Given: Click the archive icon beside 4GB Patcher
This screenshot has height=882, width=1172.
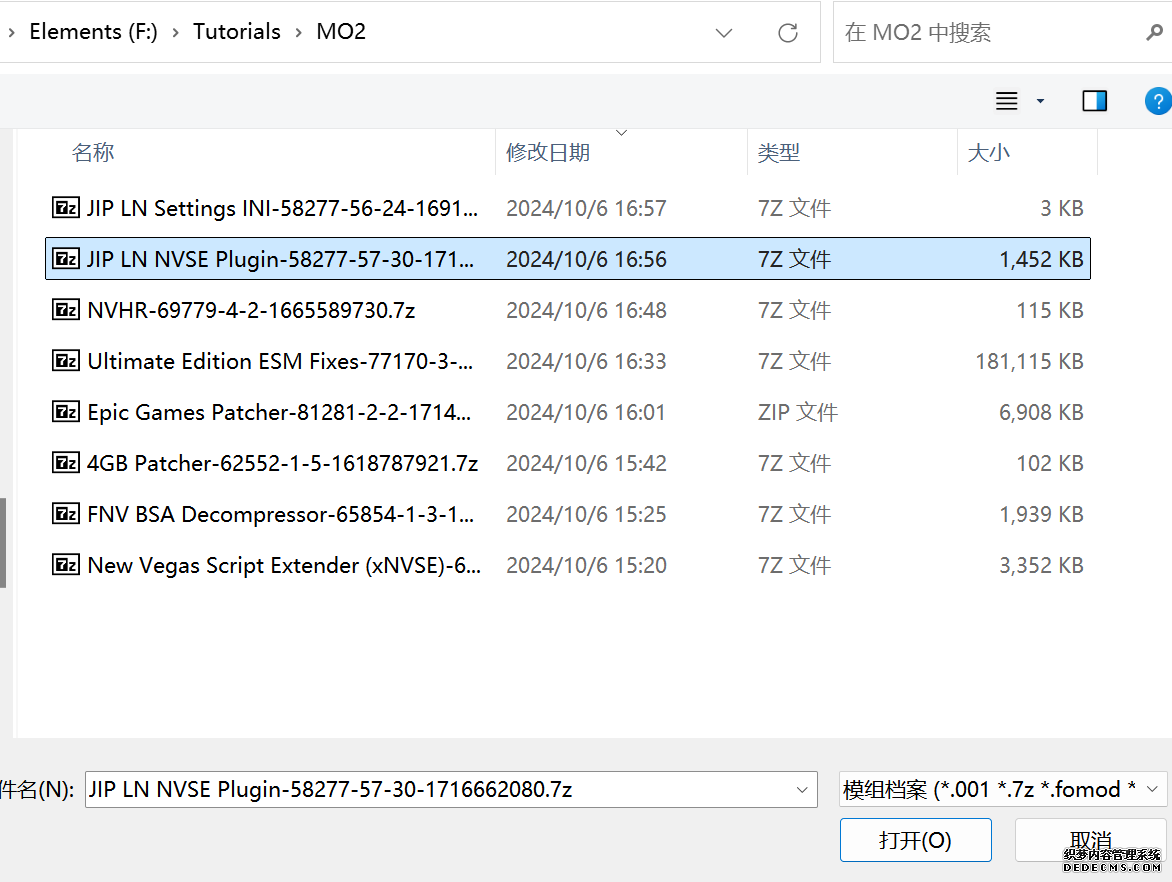Looking at the screenshot, I should pyautogui.click(x=66, y=463).
